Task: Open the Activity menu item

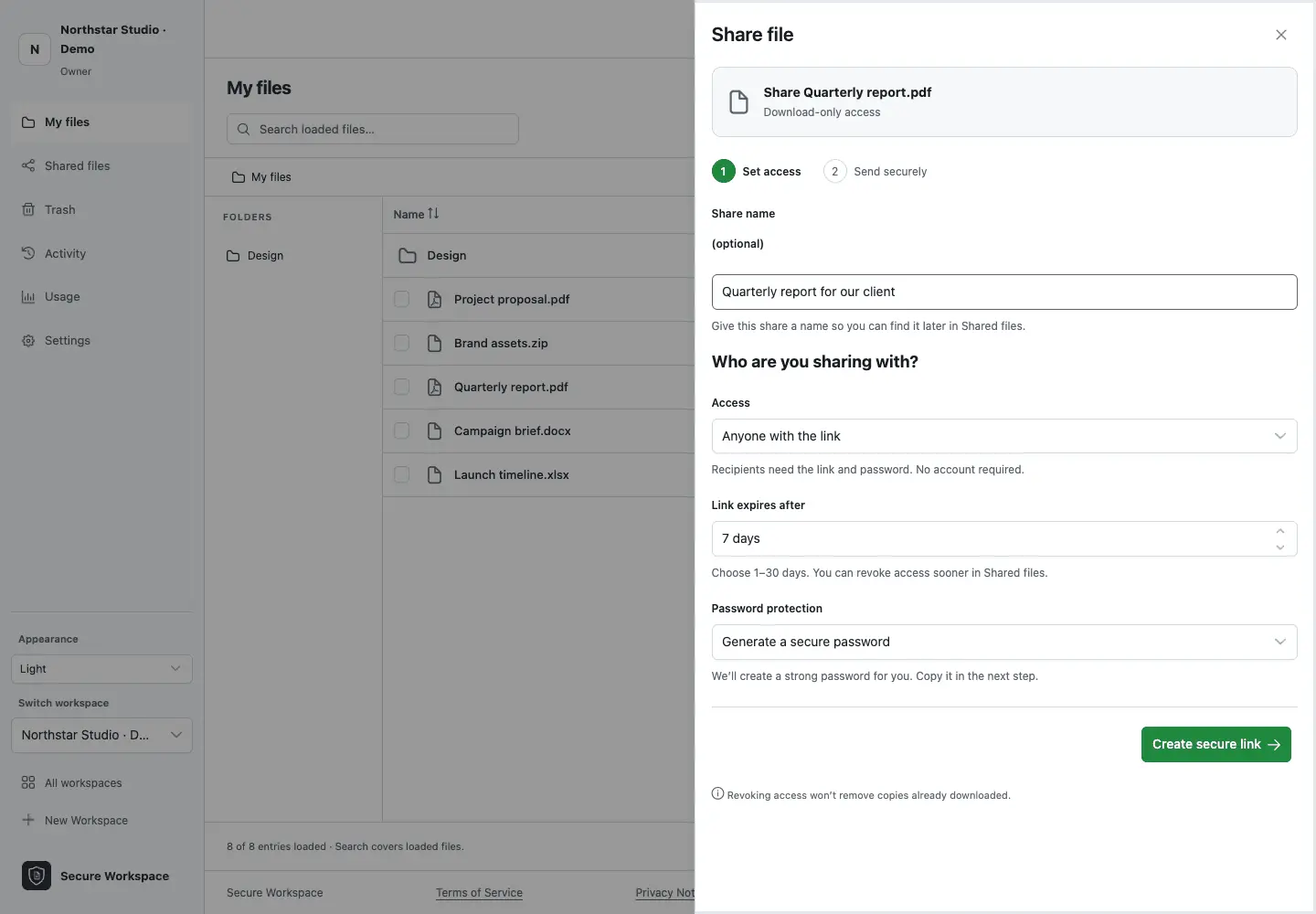Action: tap(101, 254)
